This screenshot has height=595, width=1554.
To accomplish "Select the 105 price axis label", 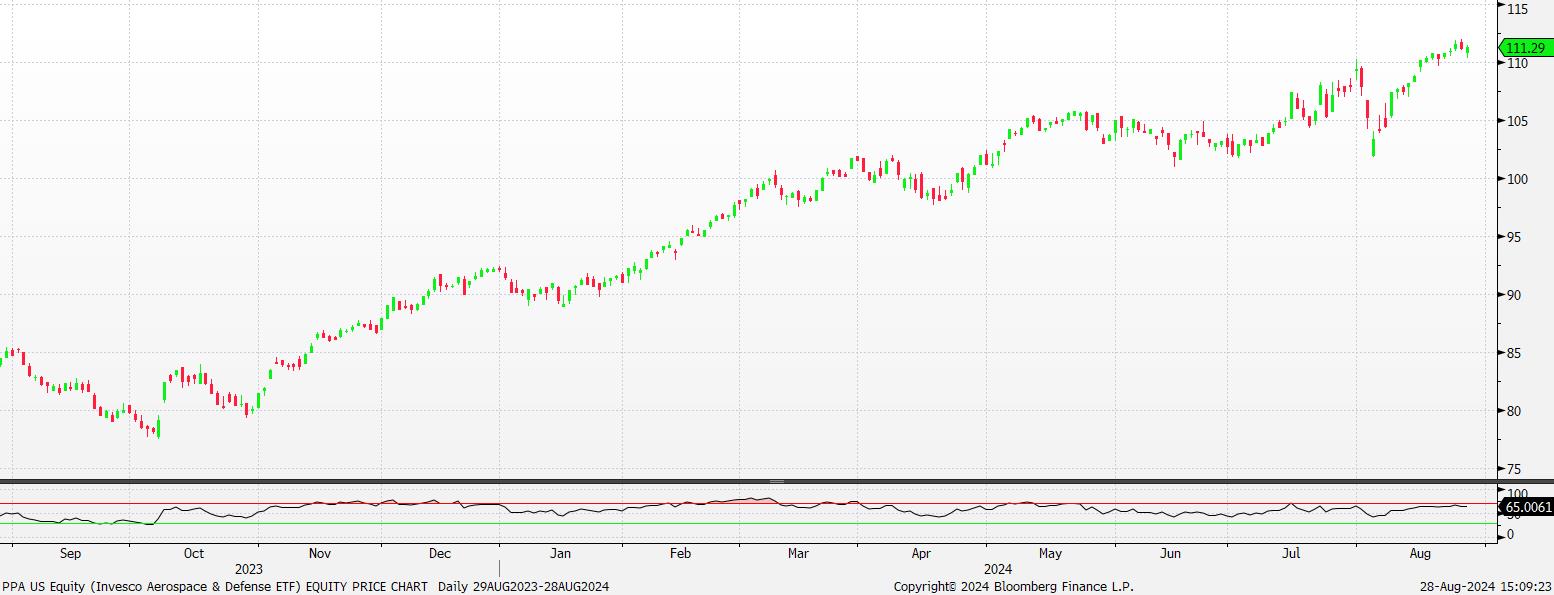I will tap(1516, 121).
